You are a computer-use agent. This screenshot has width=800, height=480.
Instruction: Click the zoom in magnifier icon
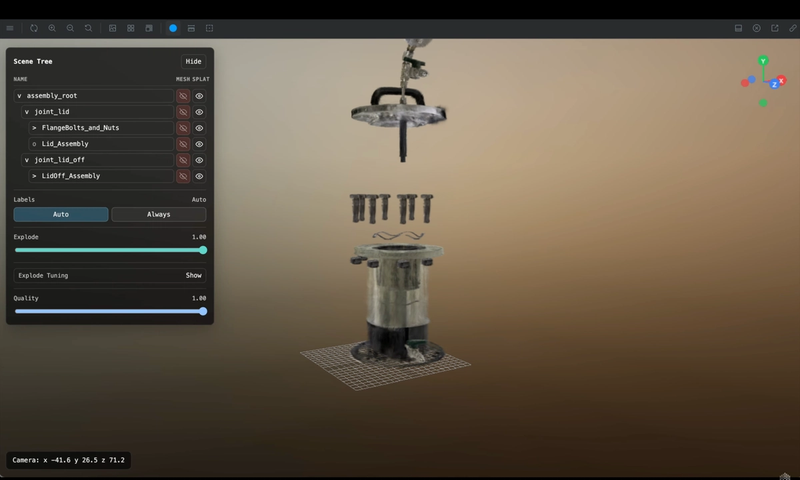pyautogui.click(x=52, y=28)
